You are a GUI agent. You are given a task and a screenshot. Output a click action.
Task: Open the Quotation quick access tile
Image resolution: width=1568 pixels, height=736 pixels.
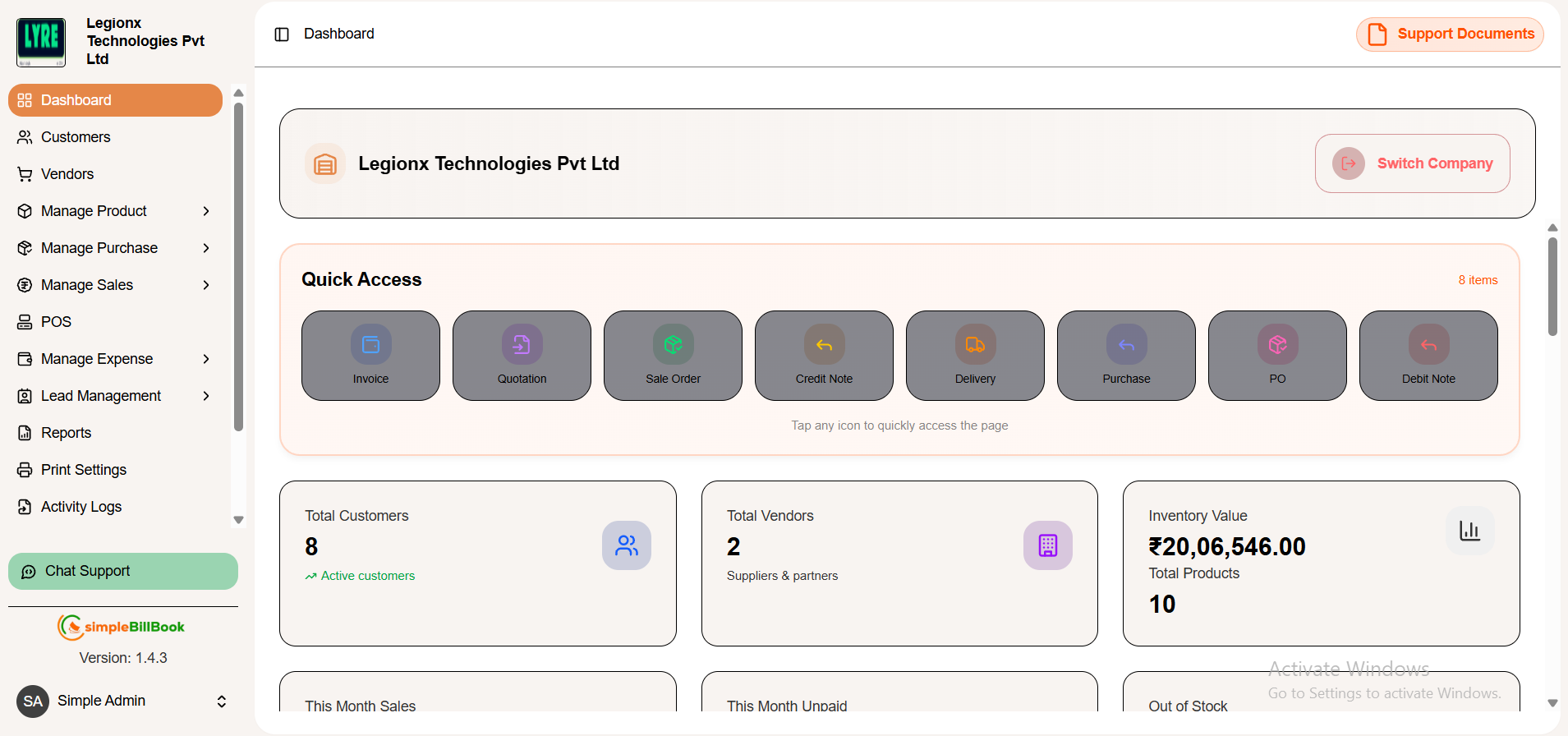click(x=522, y=356)
